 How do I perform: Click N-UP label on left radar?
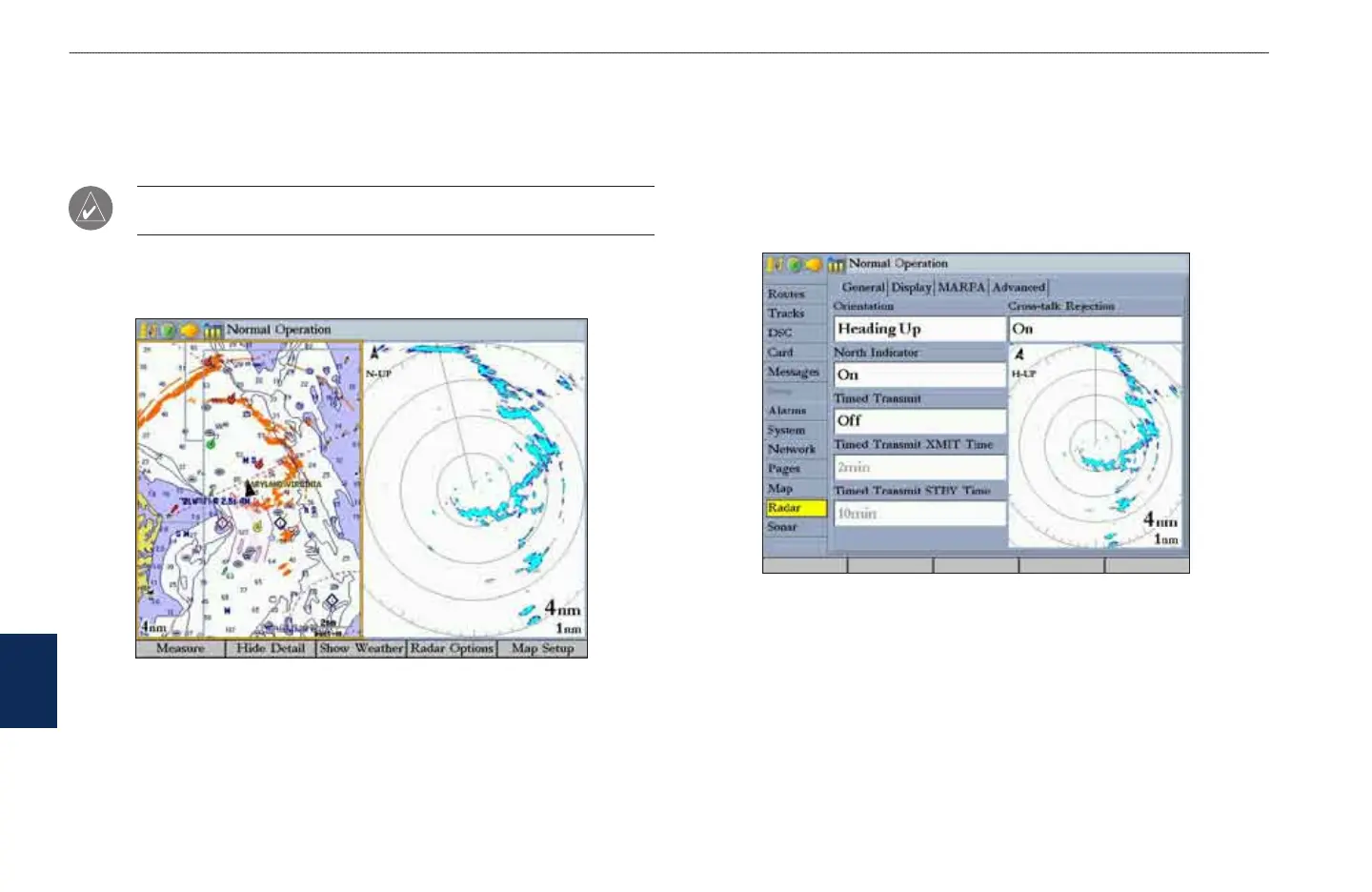coord(378,374)
